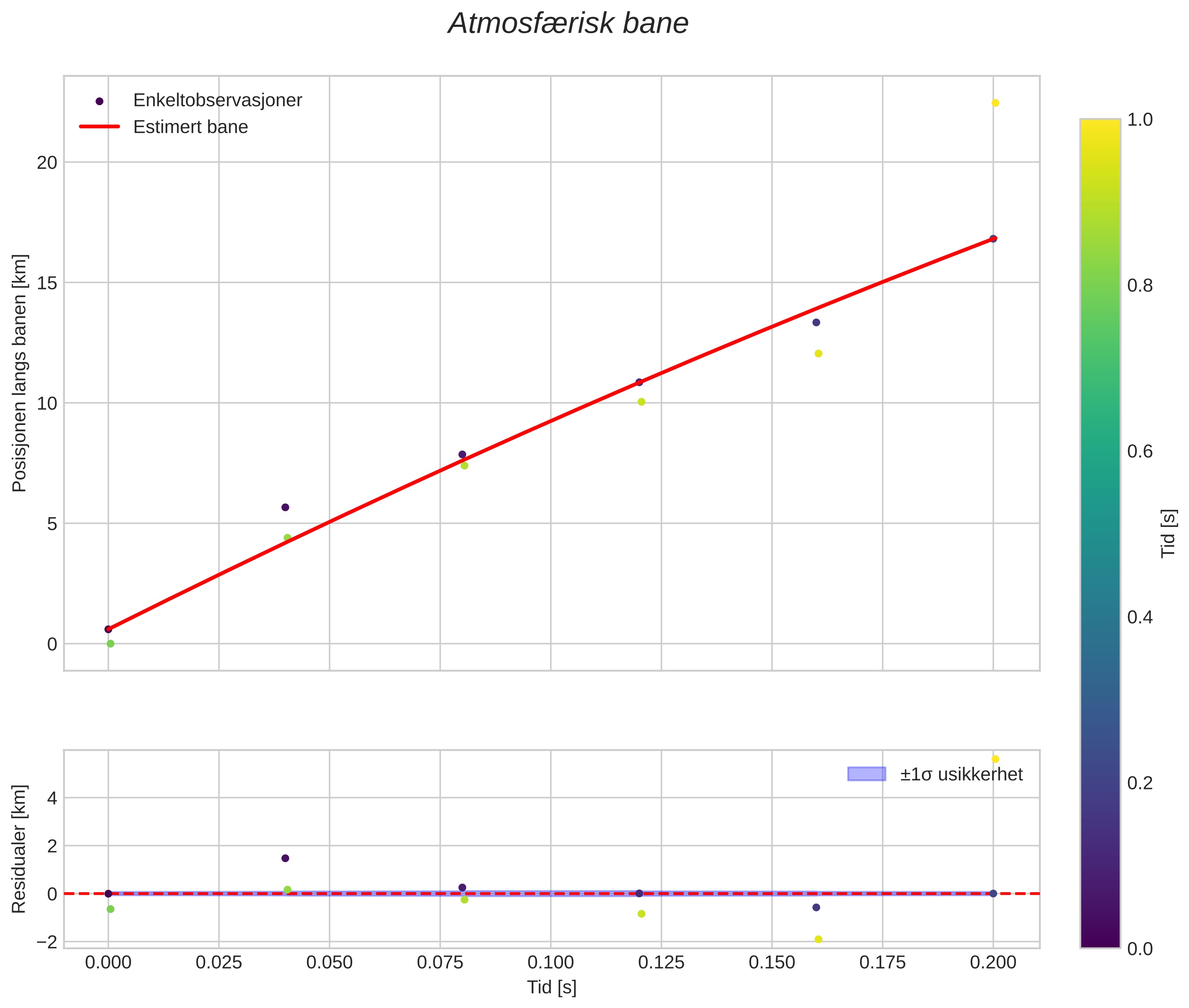Click the x-axis tick label '0.075'
1189x1008 pixels.
440,963
